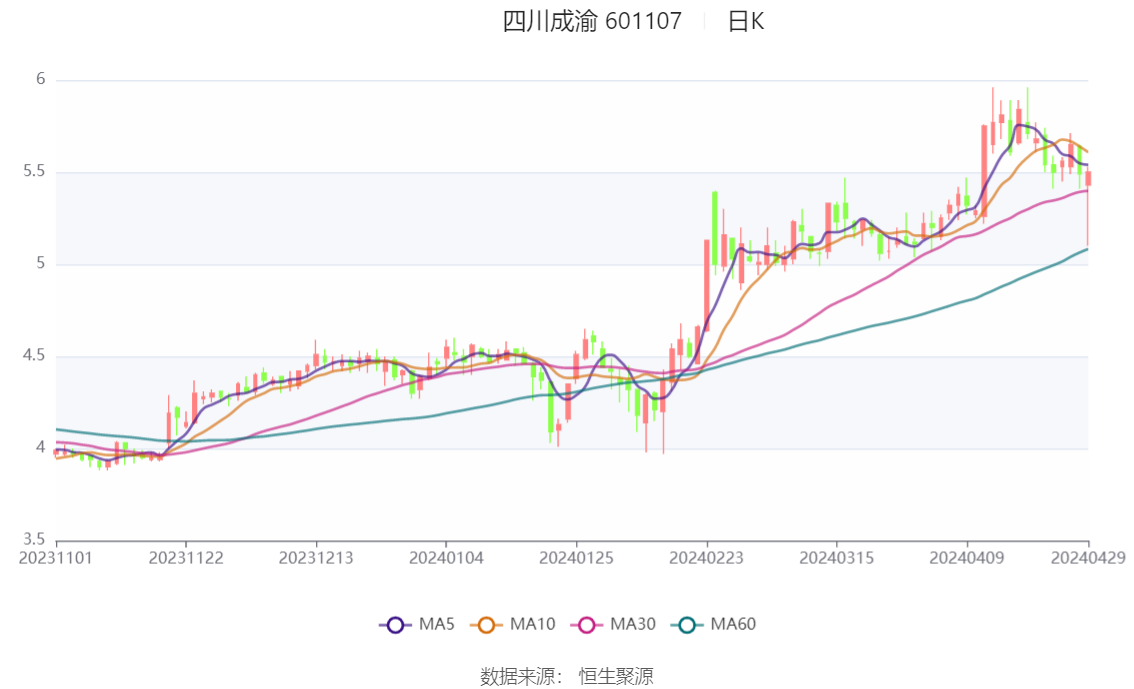Click the 20231122 date axis label

[186, 558]
